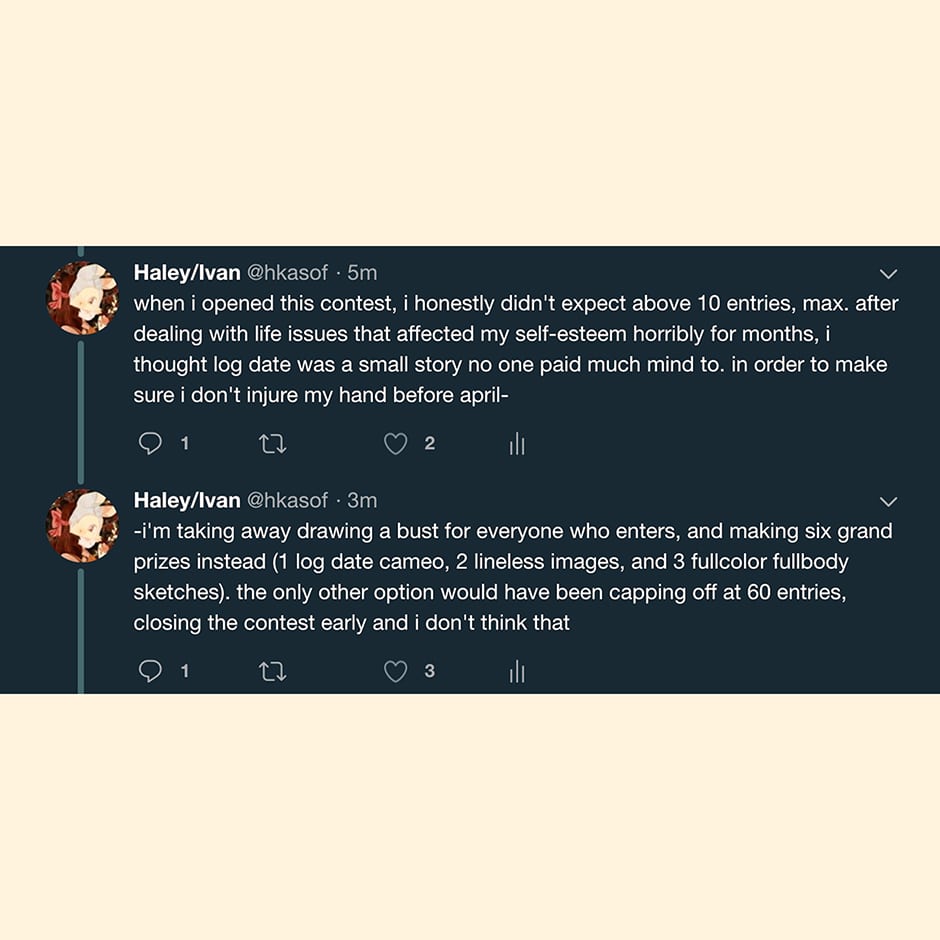The width and height of the screenshot is (940, 940).
Task: Click the Haley/Ivan name on the 5m tweet
Action: (187, 273)
